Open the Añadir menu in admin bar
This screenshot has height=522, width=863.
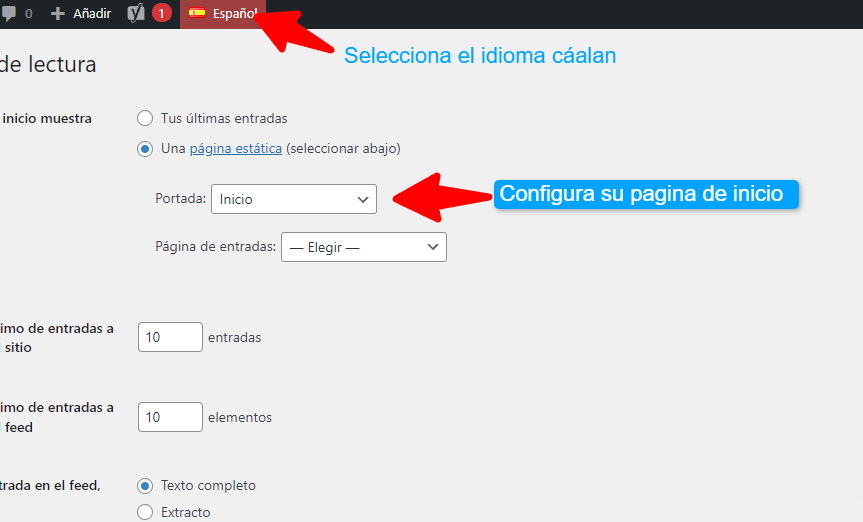click(x=81, y=13)
